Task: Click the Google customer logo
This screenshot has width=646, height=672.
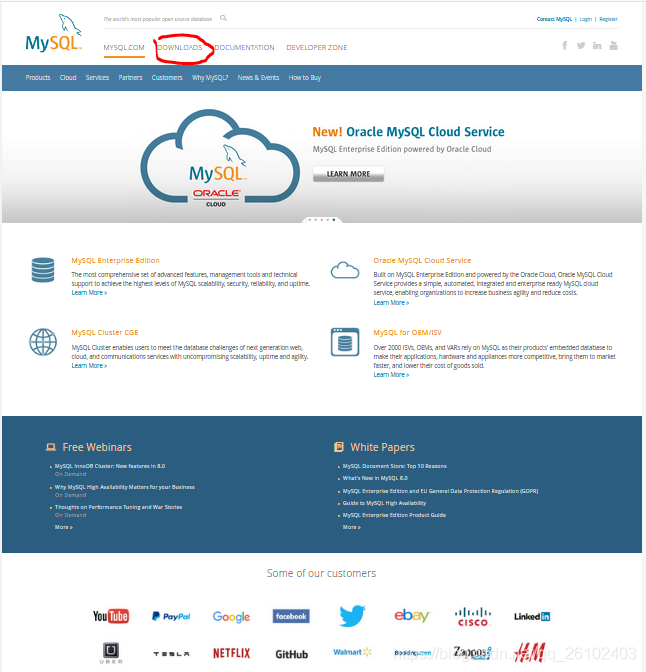Action: pyautogui.click(x=231, y=617)
